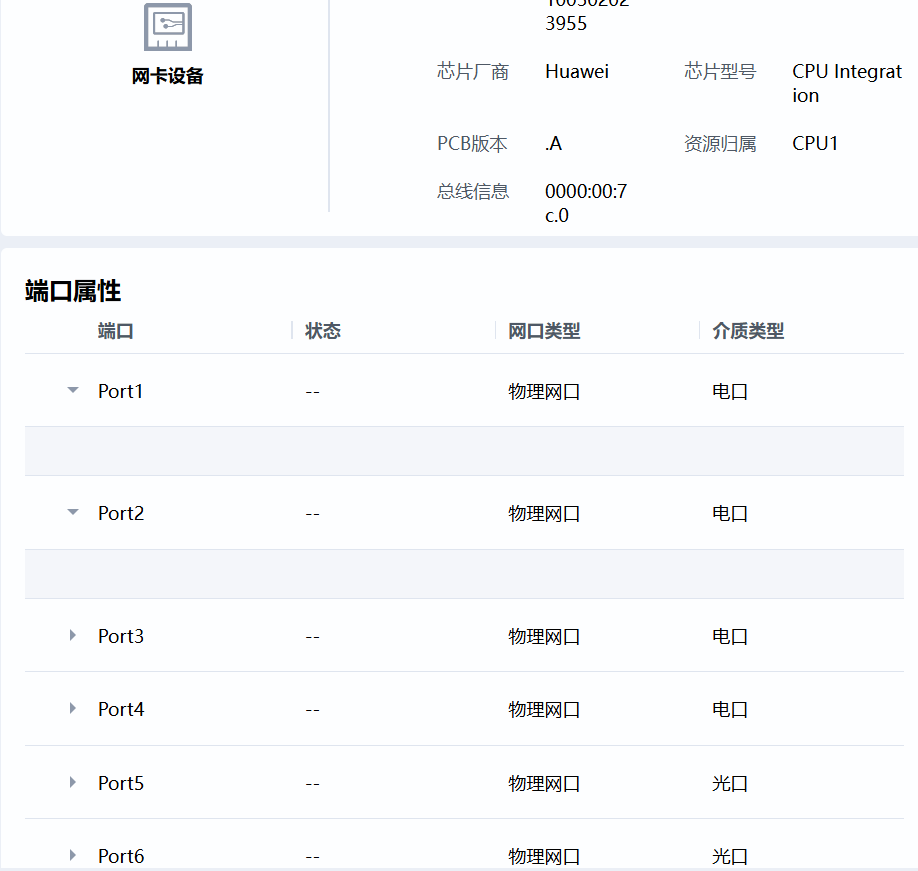Image resolution: width=918 pixels, height=871 pixels.
Task: Click the 状态 column header
Action: pos(323,331)
